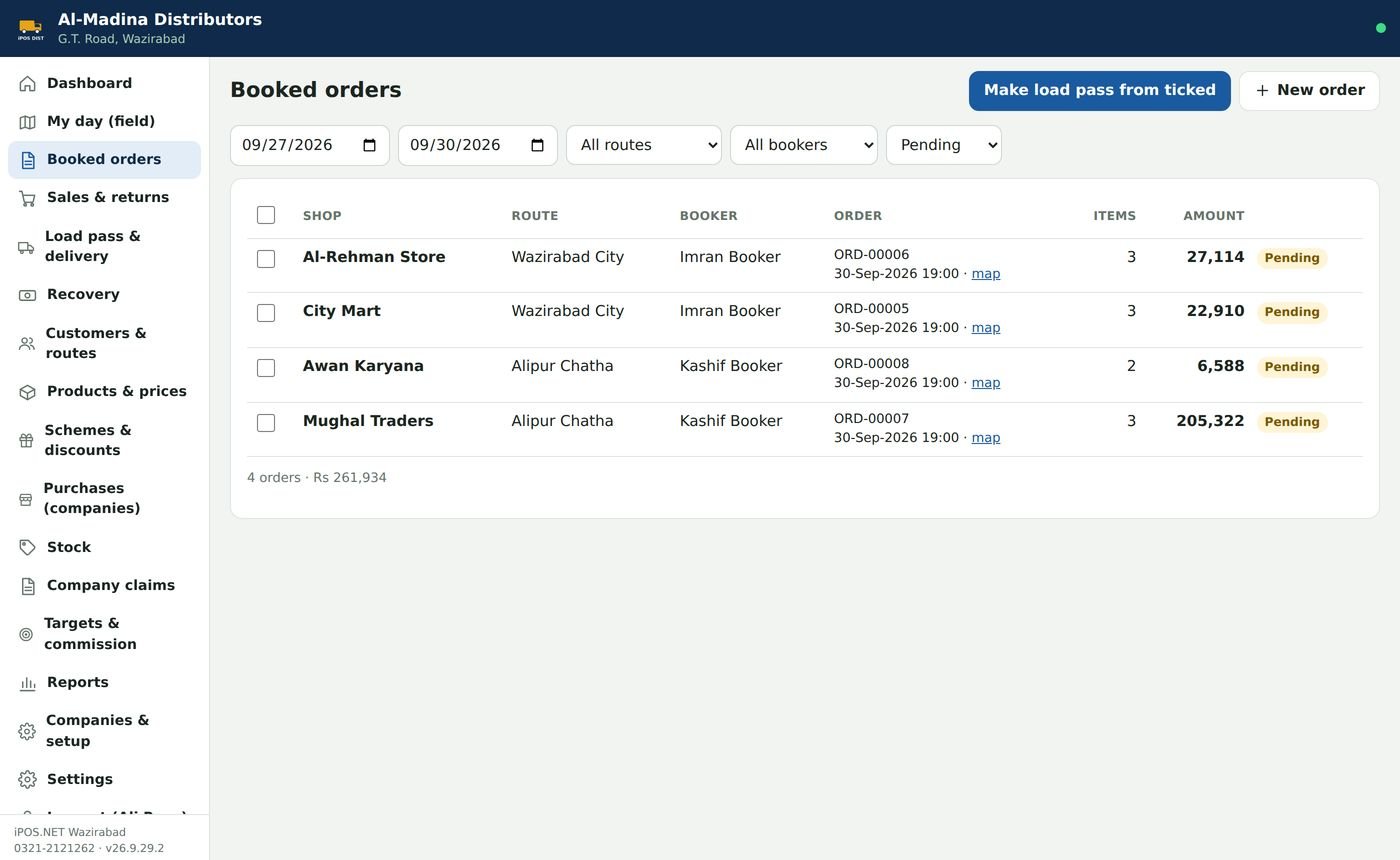
Task: Tick the Al-Rehman Store order checkbox
Action: (x=266, y=259)
